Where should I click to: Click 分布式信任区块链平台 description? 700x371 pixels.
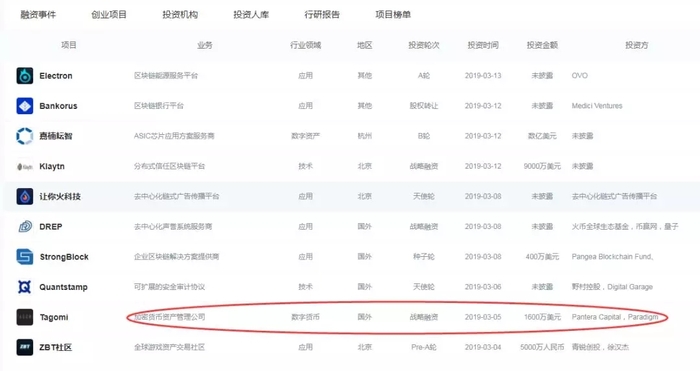click(x=170, y=167)
